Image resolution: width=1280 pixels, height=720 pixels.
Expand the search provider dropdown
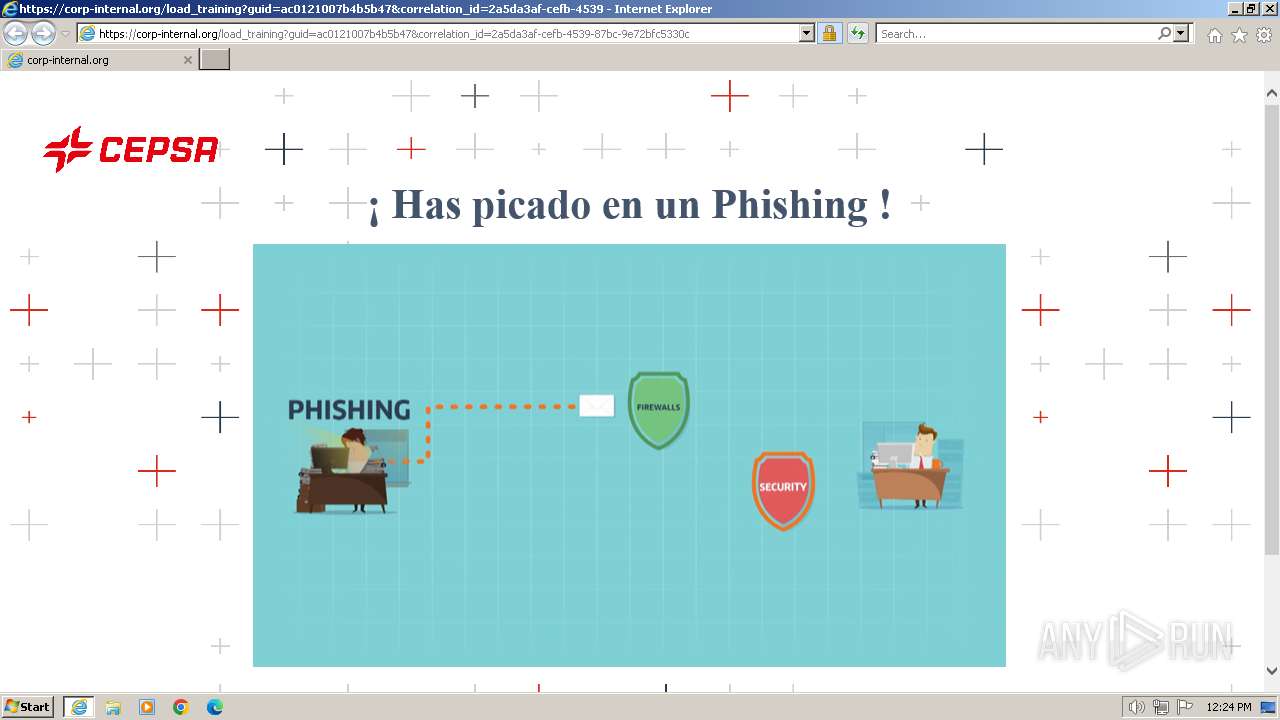pos(1182,33)
